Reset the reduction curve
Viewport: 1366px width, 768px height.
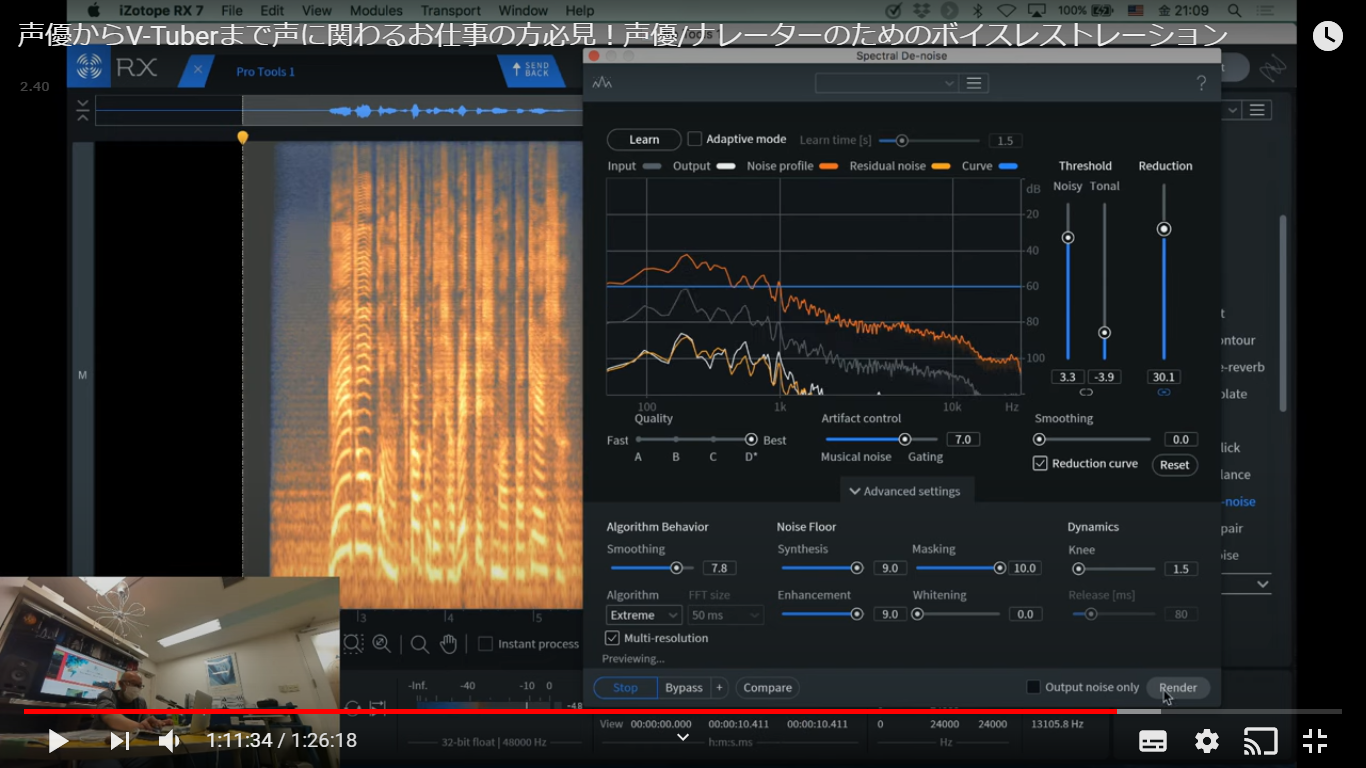1174,465
